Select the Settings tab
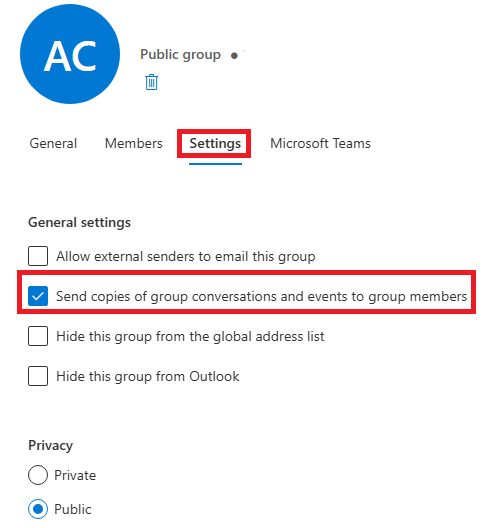The image size is (484, 528). [215, 143]
